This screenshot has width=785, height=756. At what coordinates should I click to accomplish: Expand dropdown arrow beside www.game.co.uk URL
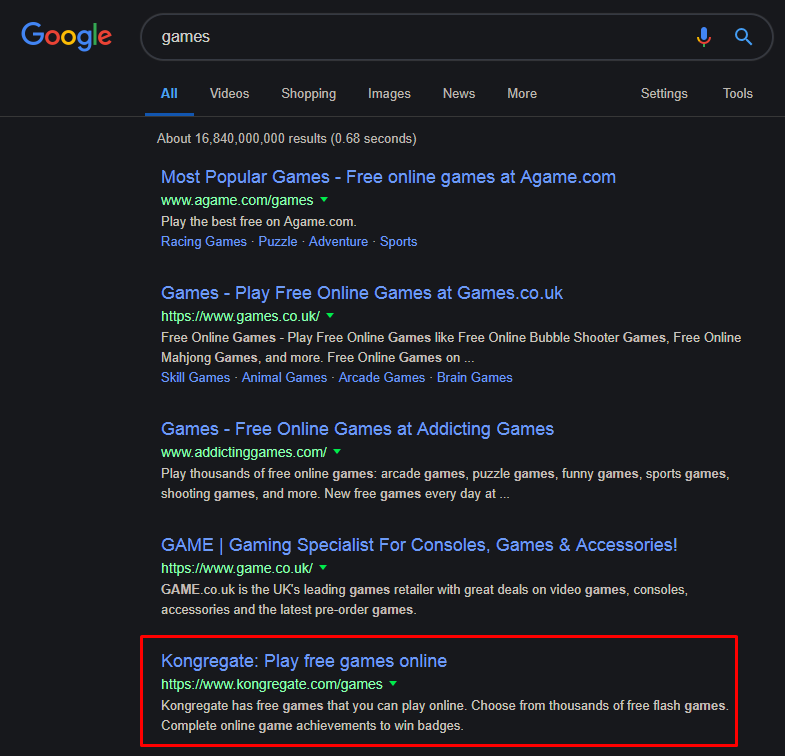pos(323,568)
